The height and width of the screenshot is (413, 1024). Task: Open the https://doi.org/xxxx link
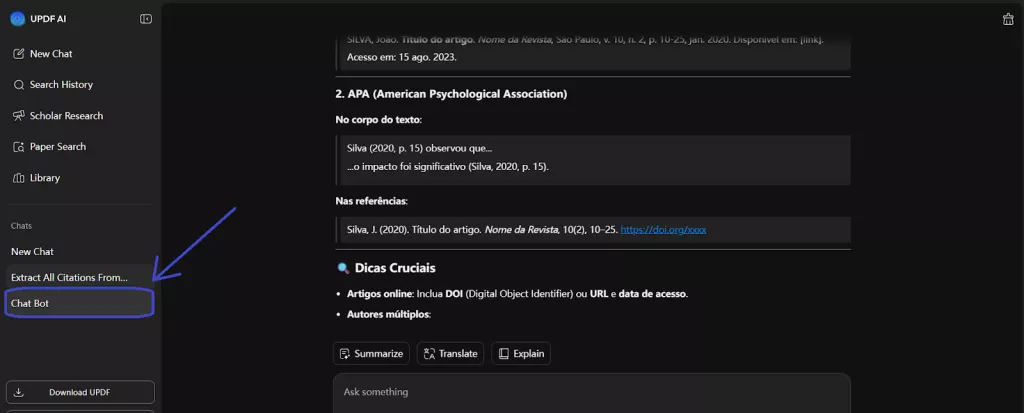point(663,230)
